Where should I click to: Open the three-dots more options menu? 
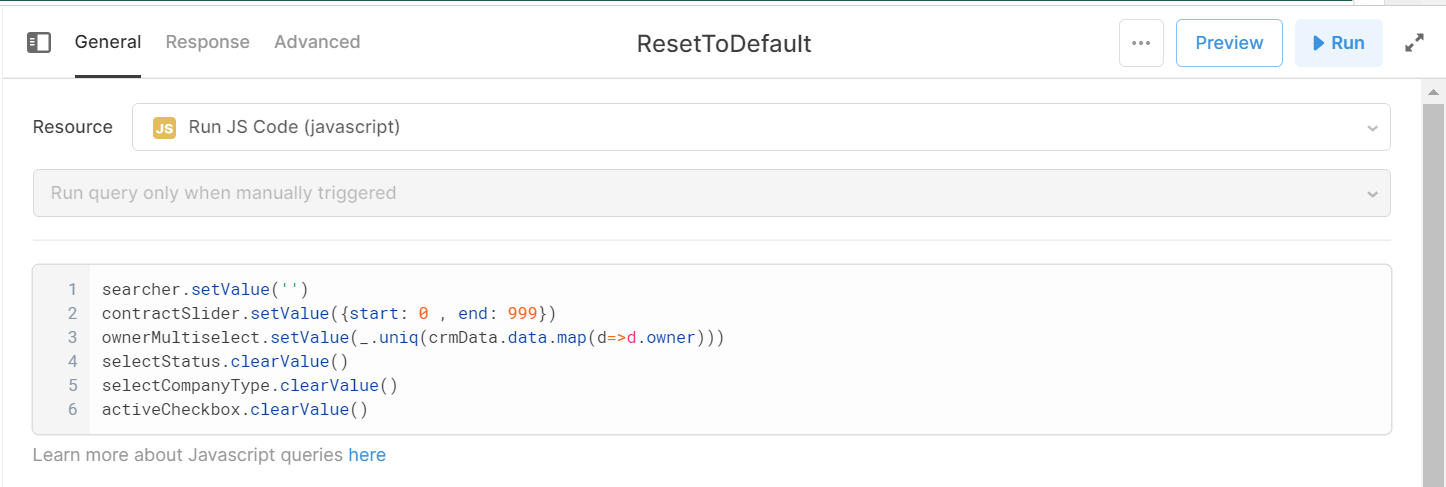1141,43
